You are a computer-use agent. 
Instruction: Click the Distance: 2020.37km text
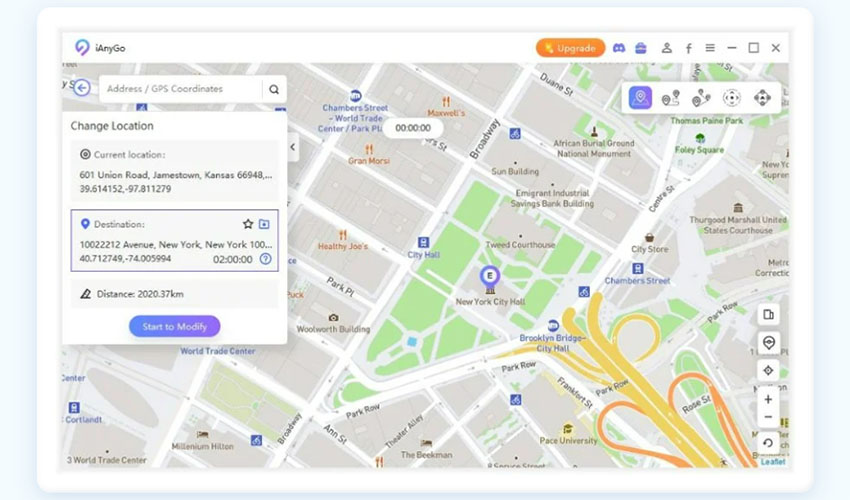[140, 294]
